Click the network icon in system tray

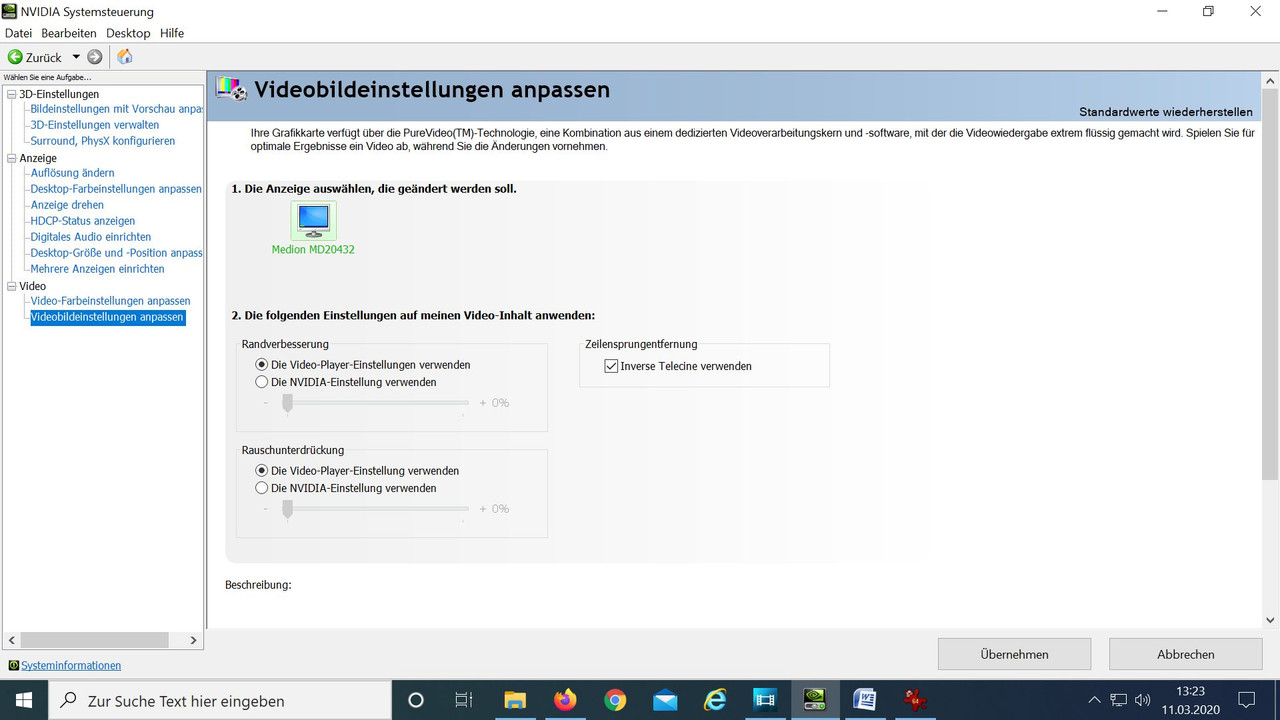click(x=1119, y=700)
